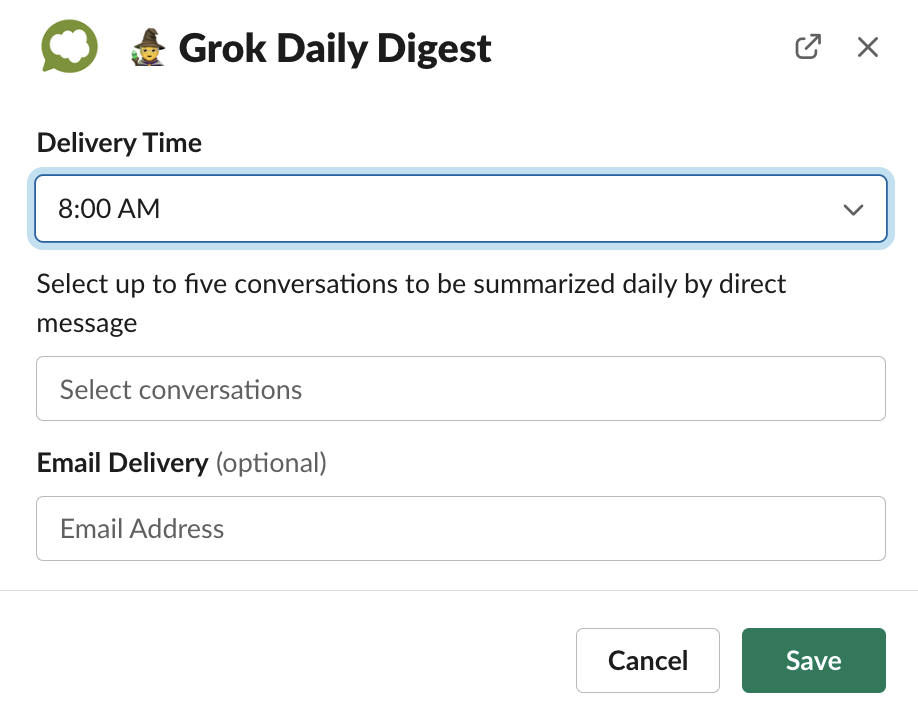Viewport: 918px width, 720px height.
Task: Open Grok Daily Digest in a new window
Action: click(x=807, y=46)
